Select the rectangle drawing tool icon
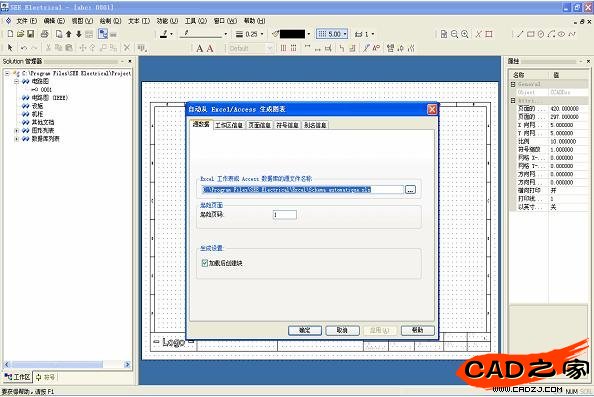The width and height of the screenshot is (594, 397). click(530, 34)
